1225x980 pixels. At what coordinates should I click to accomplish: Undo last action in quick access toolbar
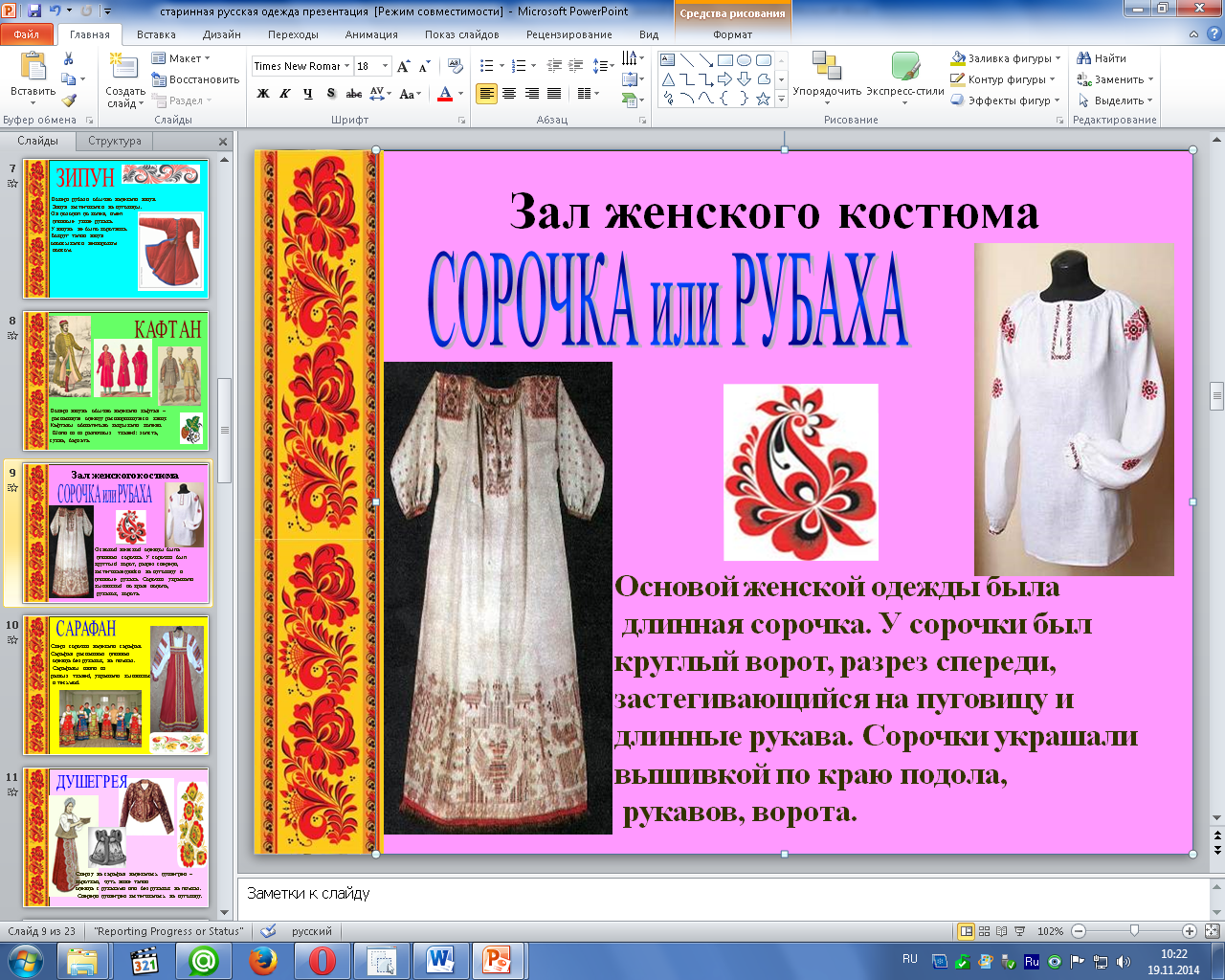tap(56, 11)
